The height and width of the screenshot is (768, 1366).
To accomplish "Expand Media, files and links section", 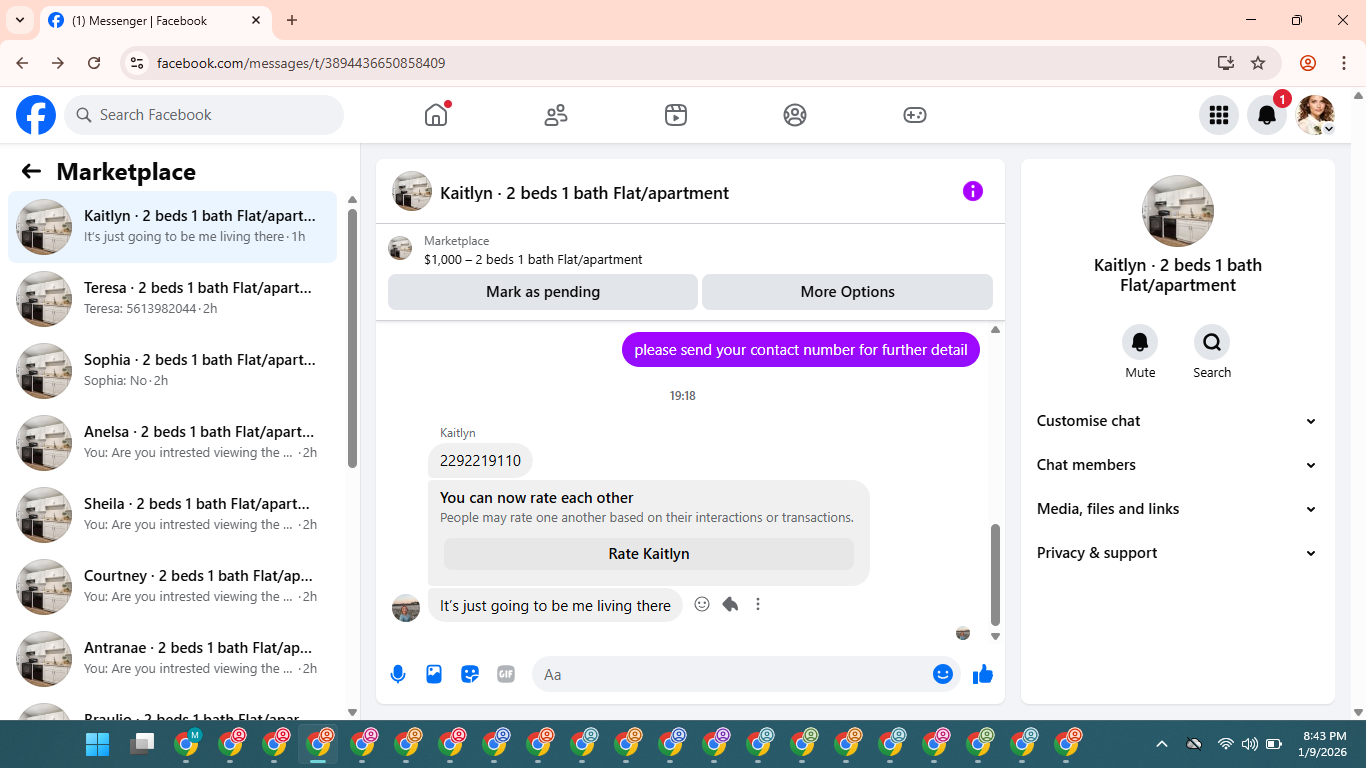I will coord(1177,509).
